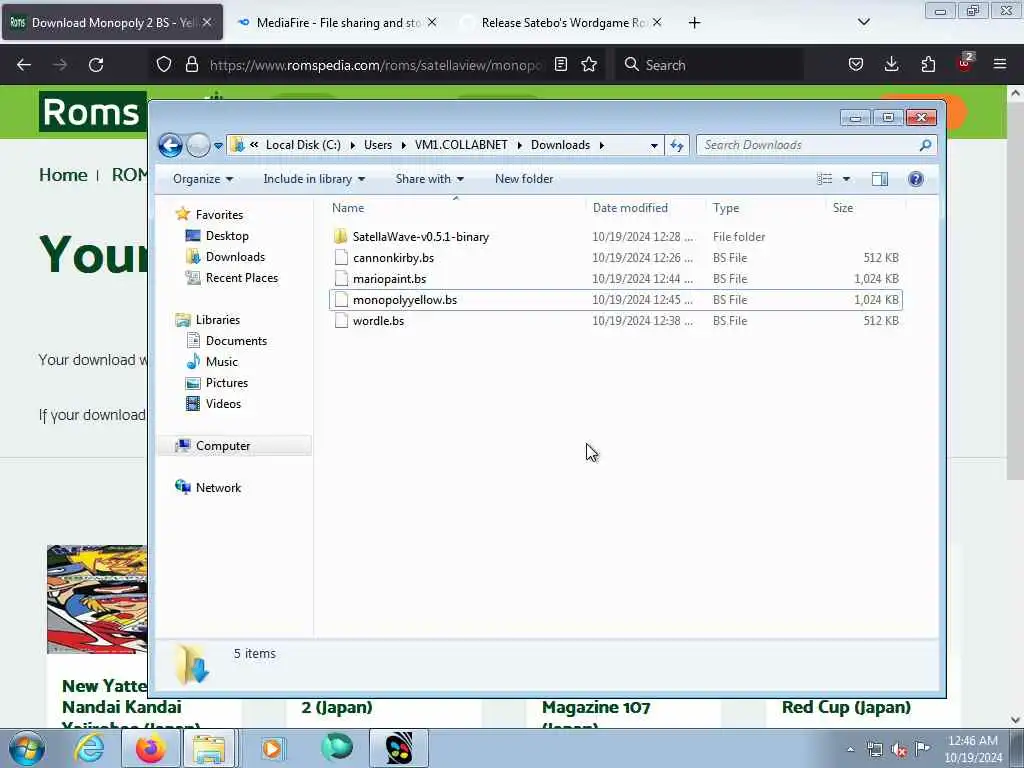Open Firefox downloads panel
The image size is (1024, 768).
pyautogui.click(x=891, y=64)
